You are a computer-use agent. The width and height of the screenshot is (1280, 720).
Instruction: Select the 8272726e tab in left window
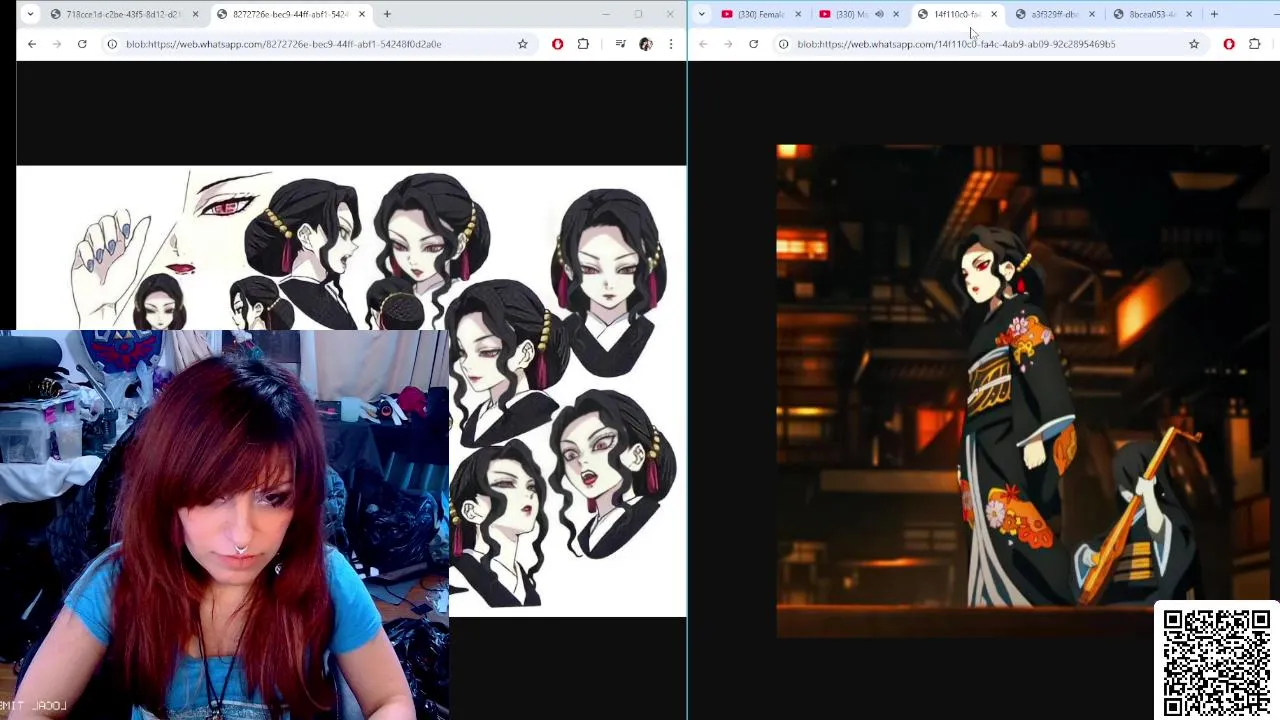pyautogui.click(x=289, y=14)
